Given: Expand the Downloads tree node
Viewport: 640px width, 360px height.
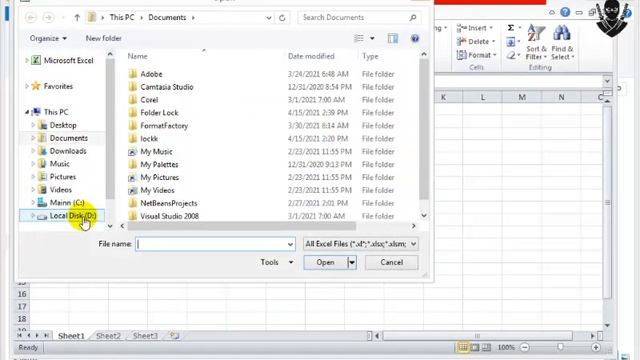Looking at the screenshot, I should (33, 151).
